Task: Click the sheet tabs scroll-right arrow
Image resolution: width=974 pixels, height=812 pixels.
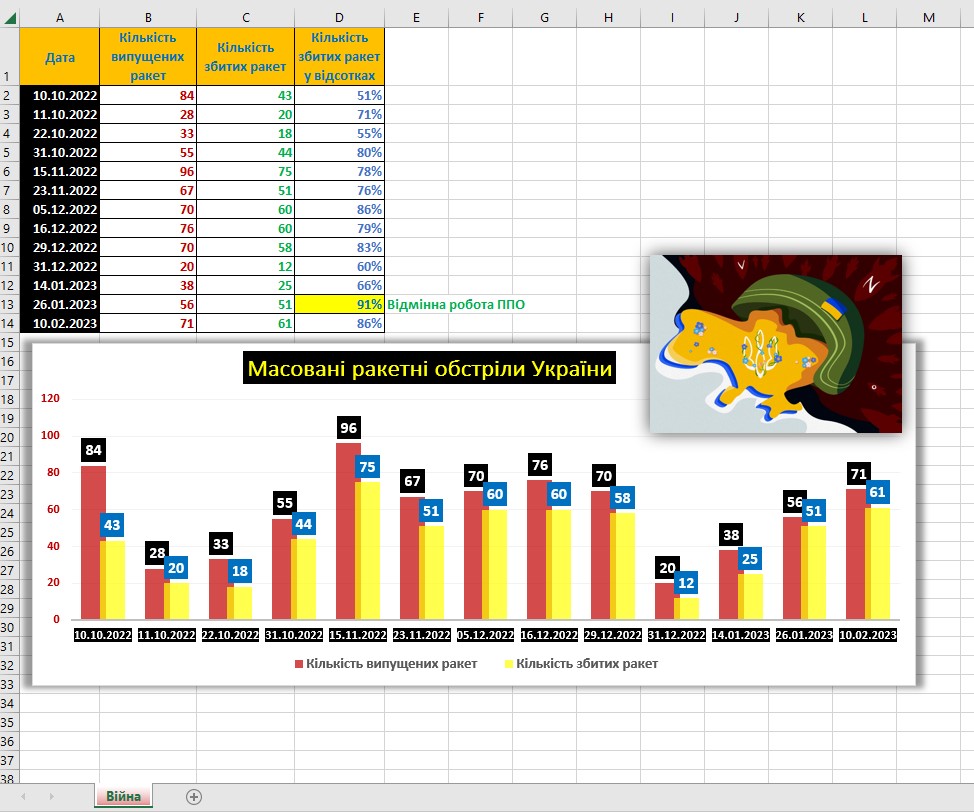Action: [51, 796]
